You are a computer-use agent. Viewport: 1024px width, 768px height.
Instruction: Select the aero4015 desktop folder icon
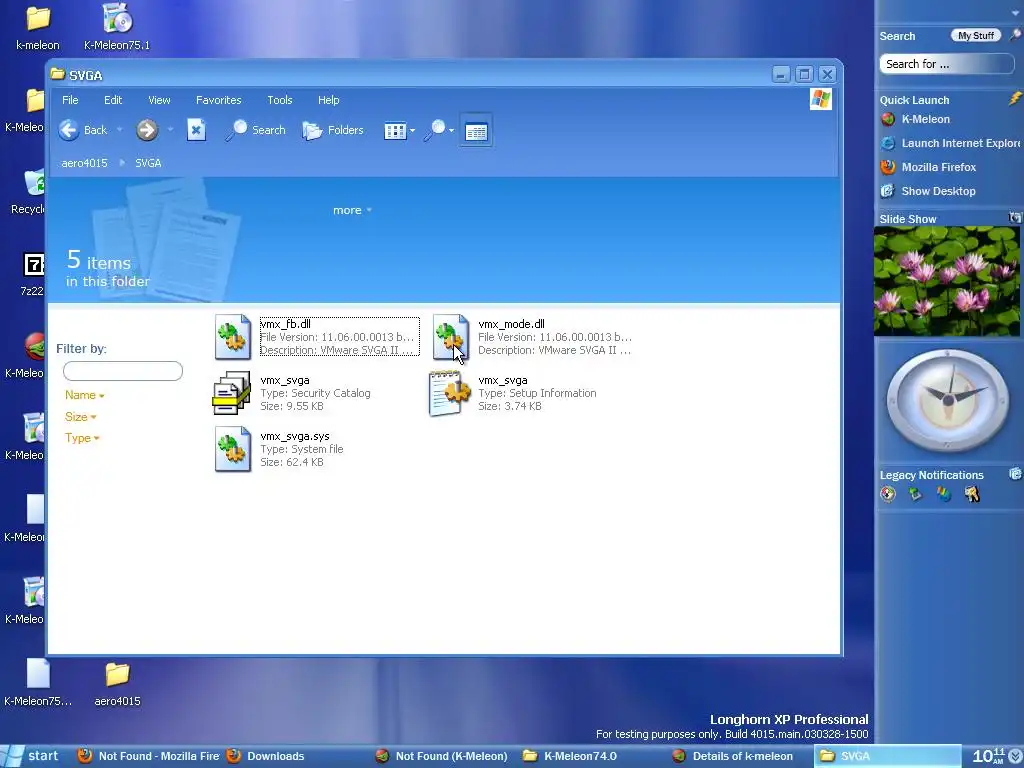click(x=118, y=675)
